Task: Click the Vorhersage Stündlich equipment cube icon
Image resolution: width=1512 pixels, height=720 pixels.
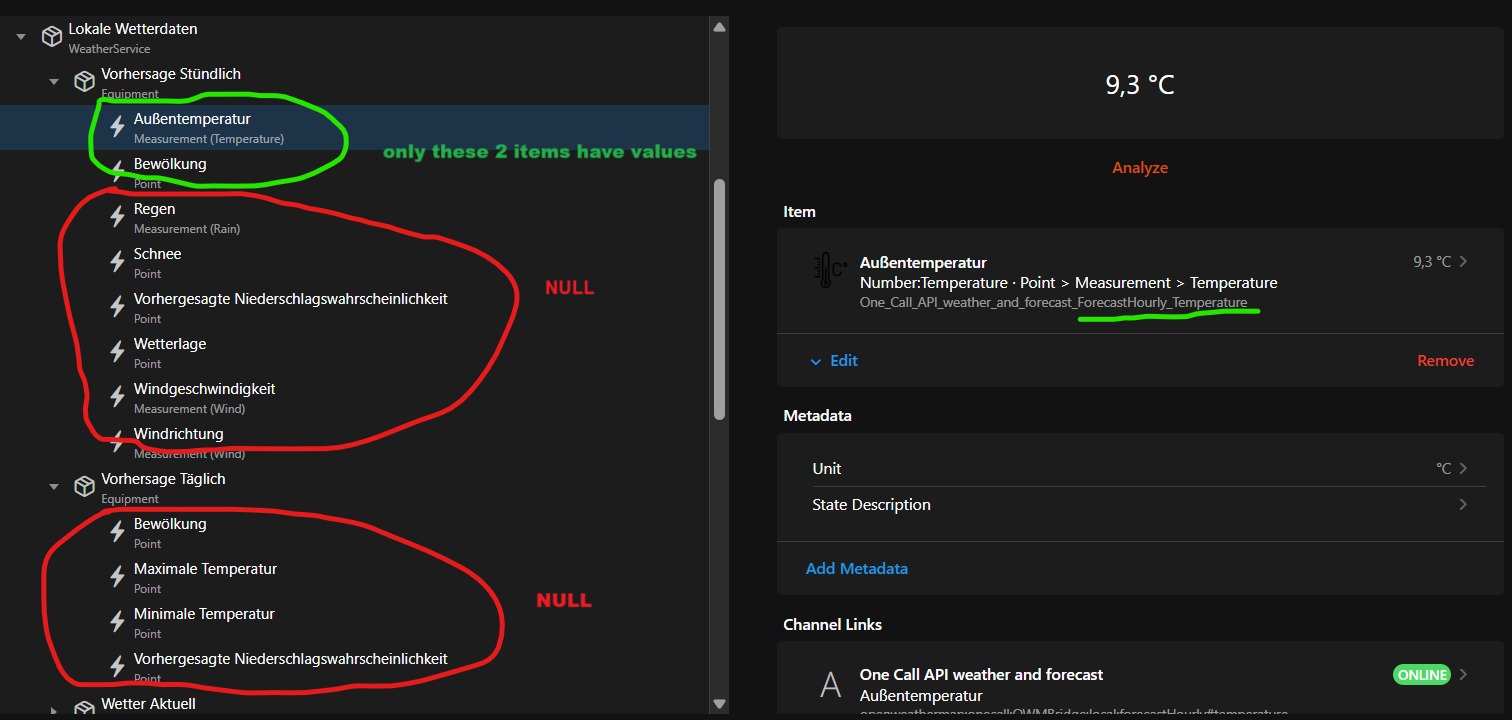Action: 84,82
